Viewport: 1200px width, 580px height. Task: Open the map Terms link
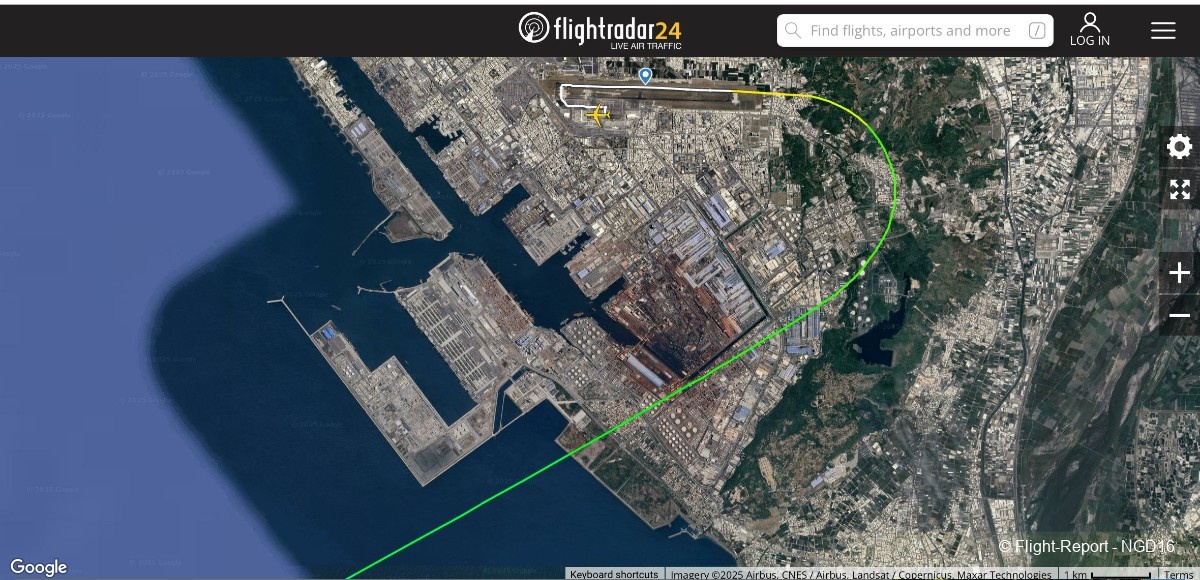[x=1178, y=574]
